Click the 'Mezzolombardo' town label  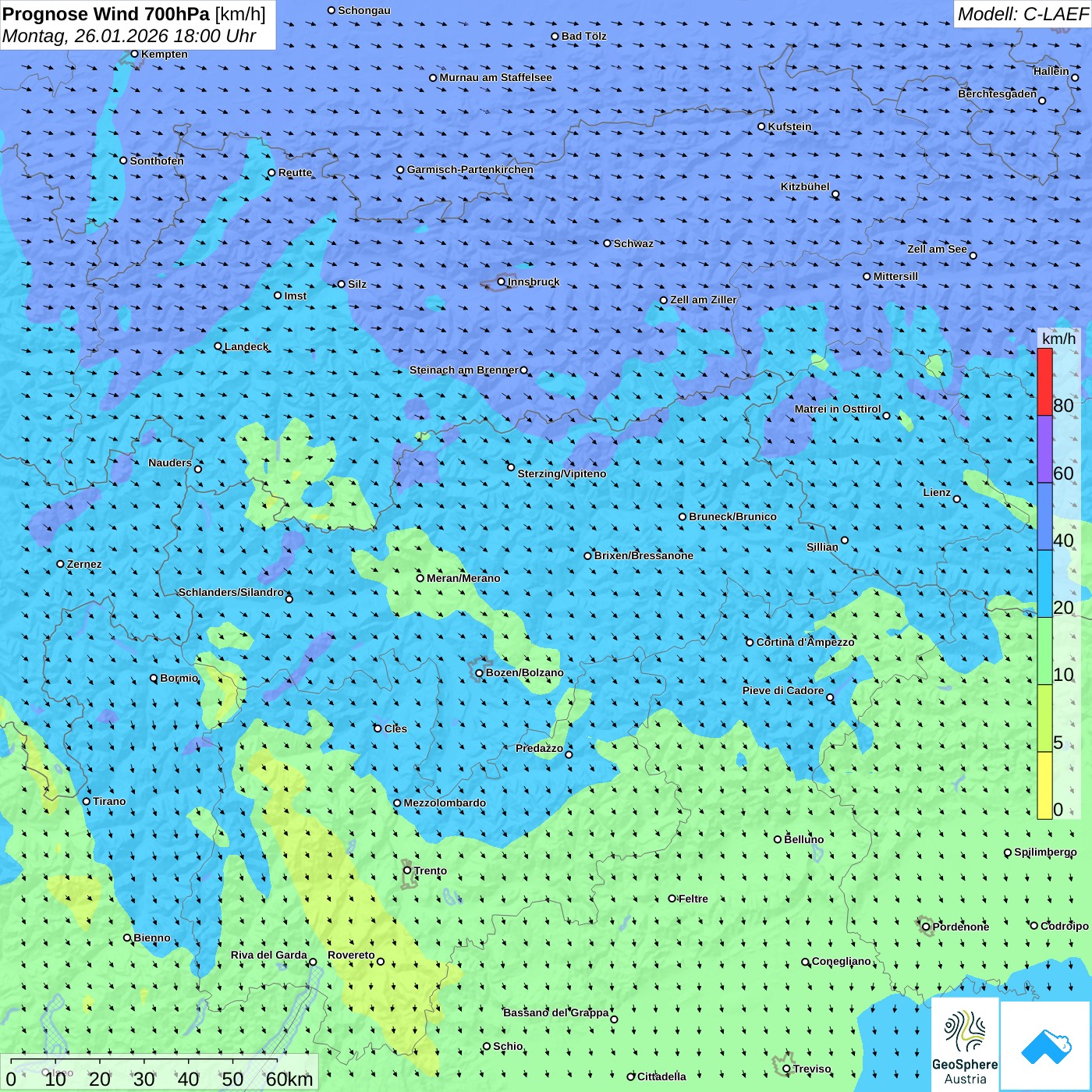[x=445, y=803]
